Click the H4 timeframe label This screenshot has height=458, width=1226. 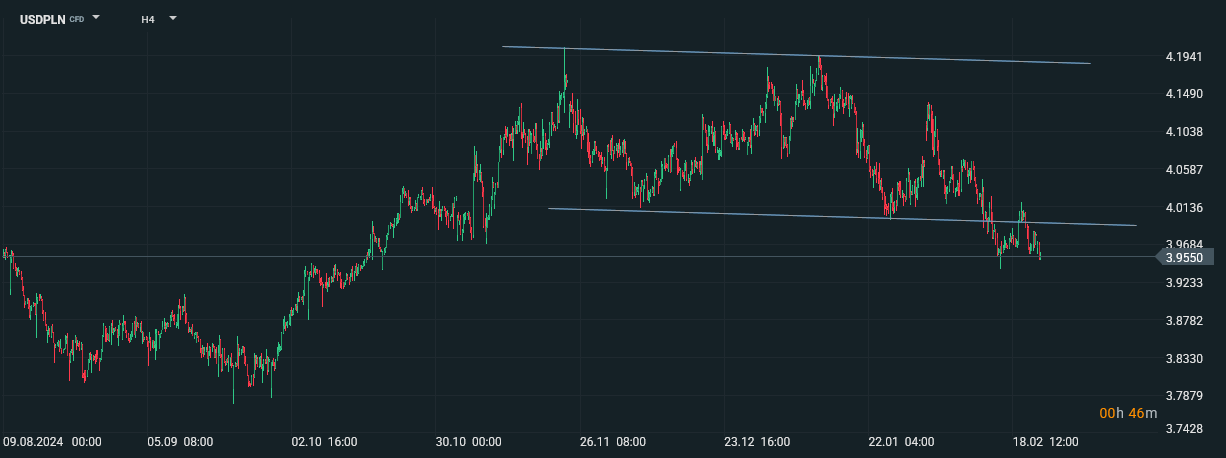(148, 18)
